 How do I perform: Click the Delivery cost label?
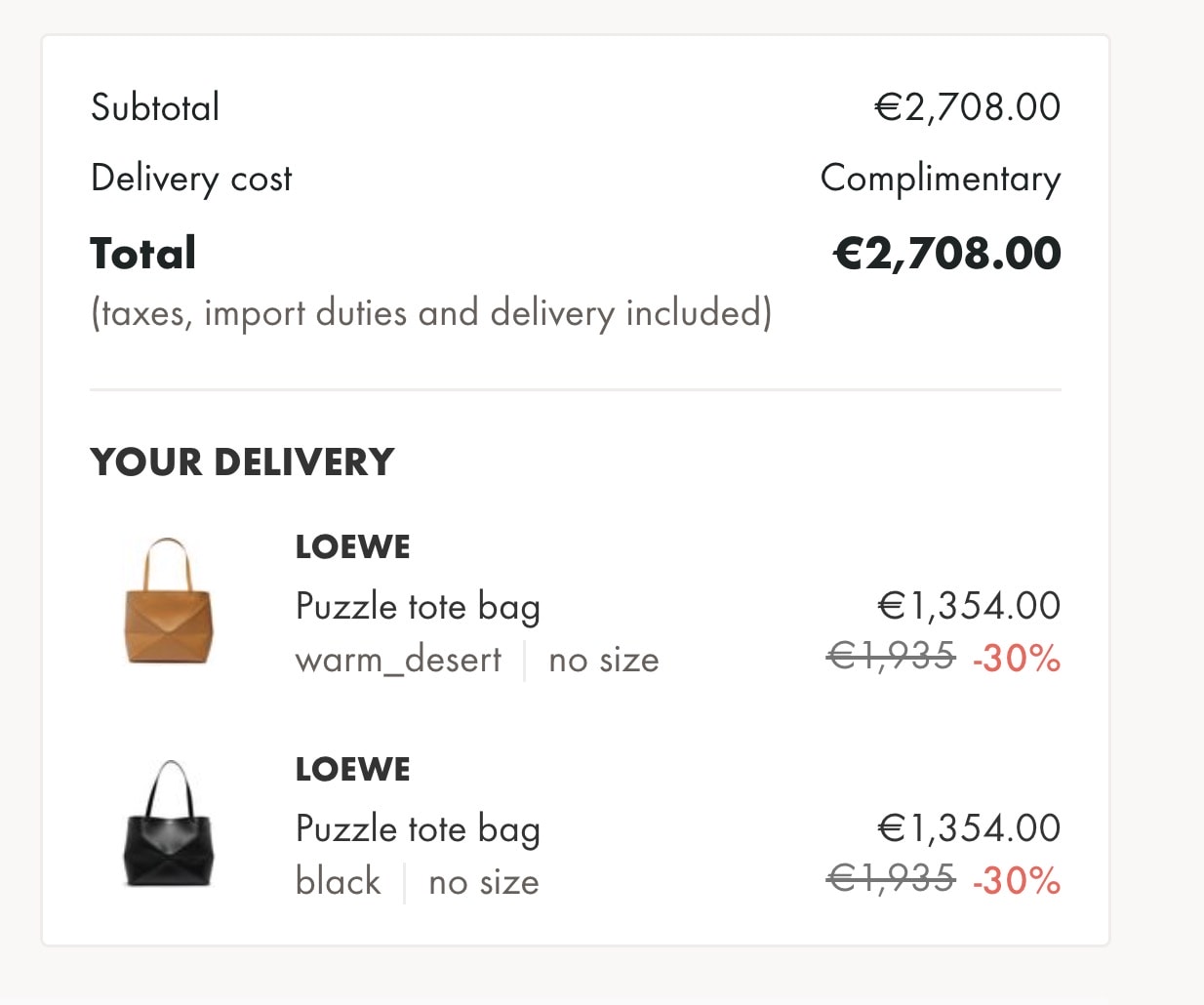tap(191, 179)
